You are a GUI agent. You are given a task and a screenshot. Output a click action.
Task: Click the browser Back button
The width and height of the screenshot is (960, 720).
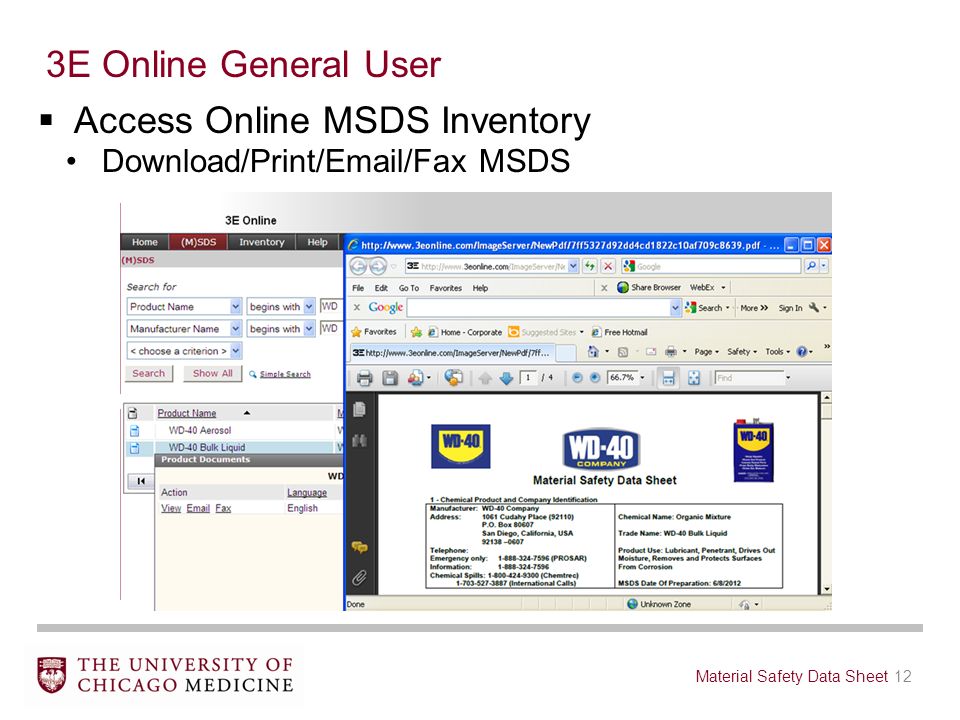pyautogui.click(x=359, y=266)
